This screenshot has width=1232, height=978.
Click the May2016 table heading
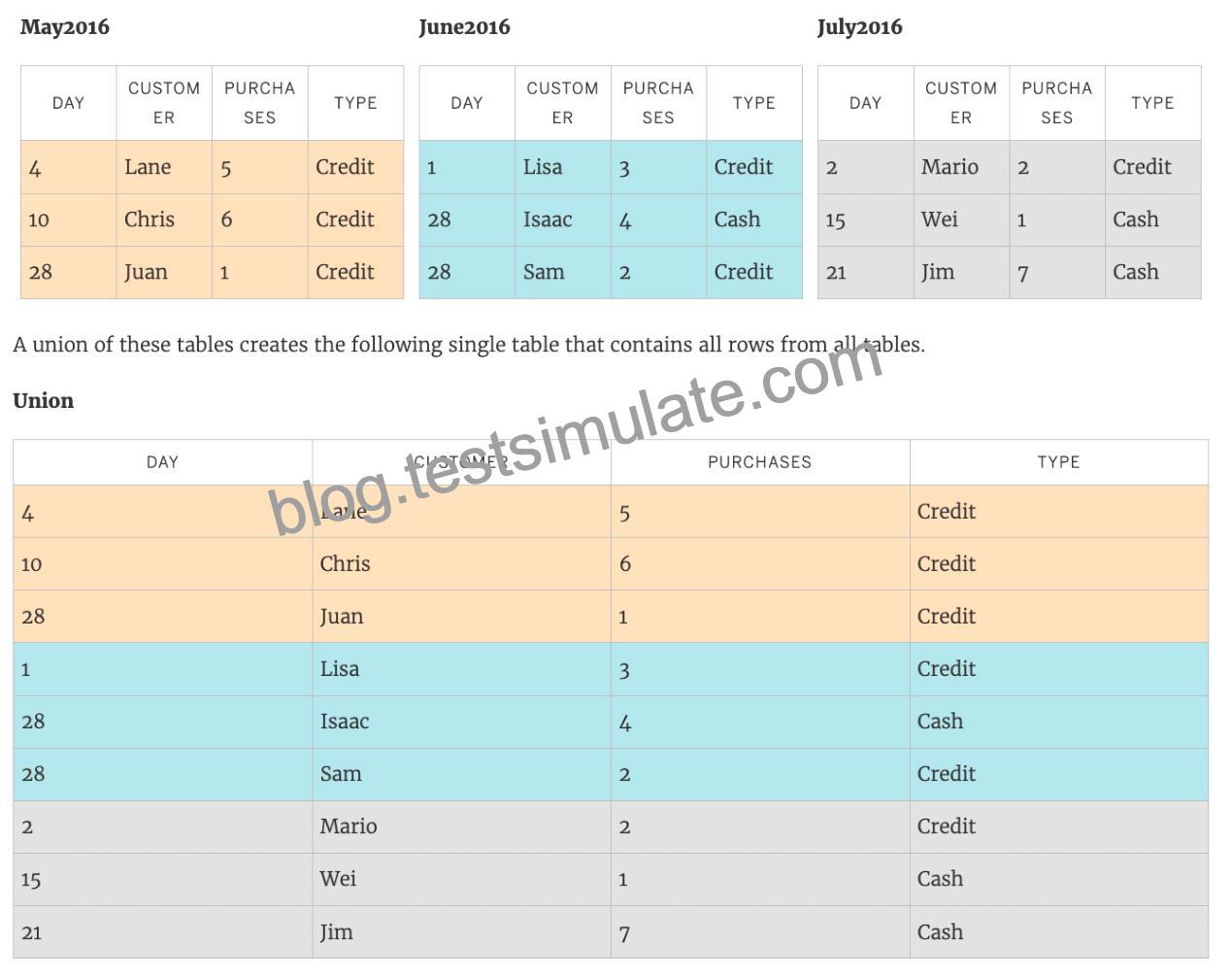point(65,27)
